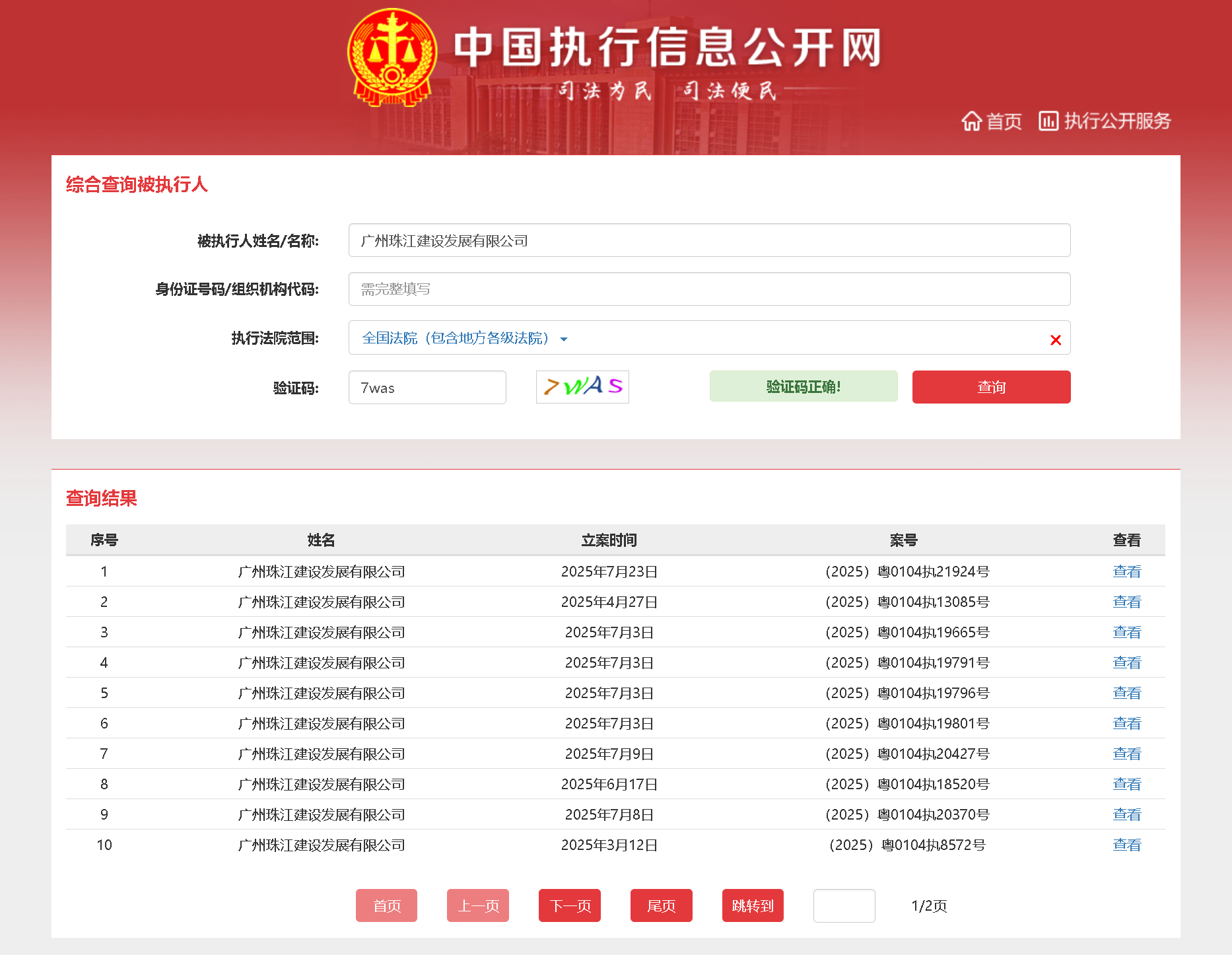Screen dimensions: 1232x955
Task: Click company name in row 5
Action: click(x=322, y=693)
